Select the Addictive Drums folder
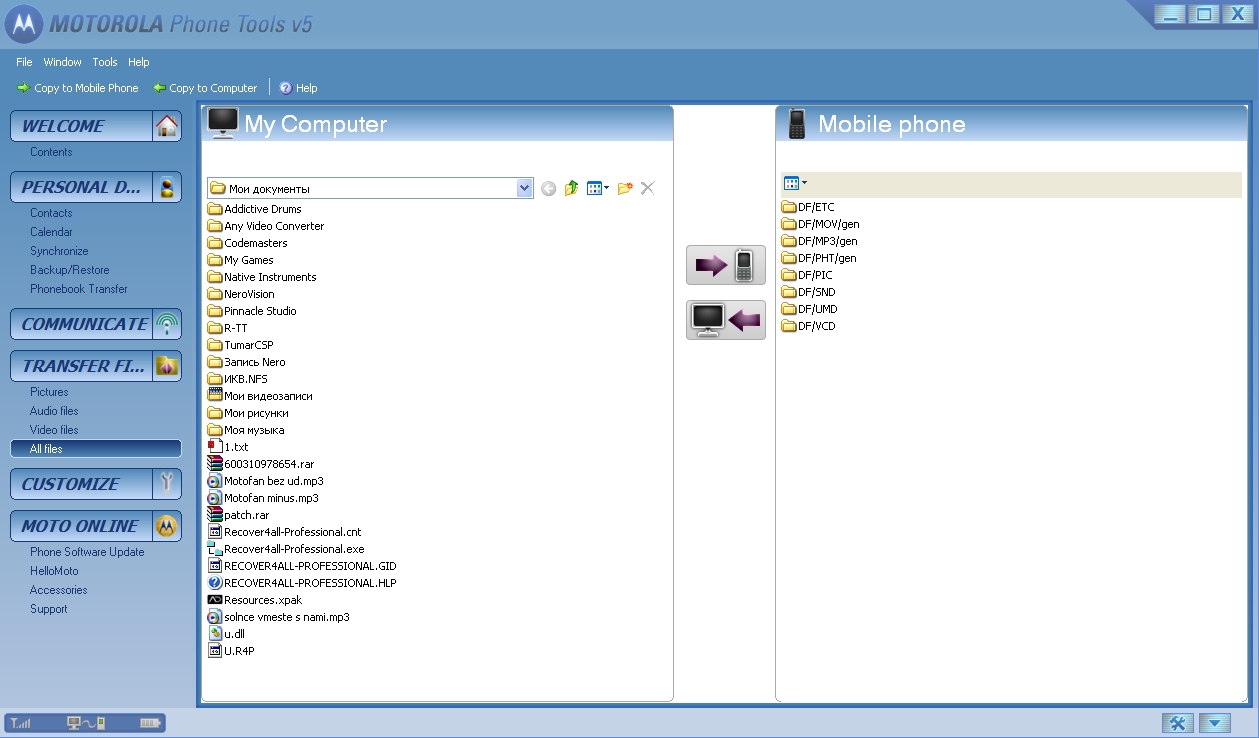The height and width of the screenshot is (738, 1259). (254, 209)
